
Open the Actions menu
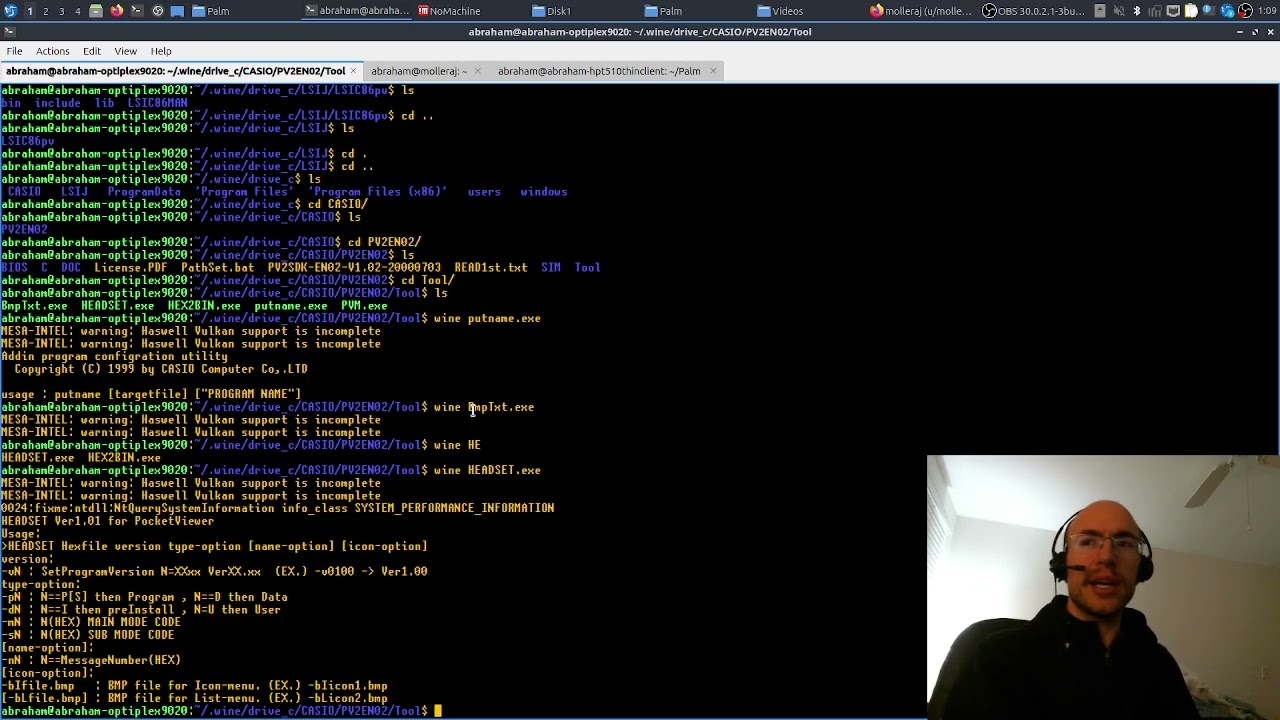tap(53, 51)
